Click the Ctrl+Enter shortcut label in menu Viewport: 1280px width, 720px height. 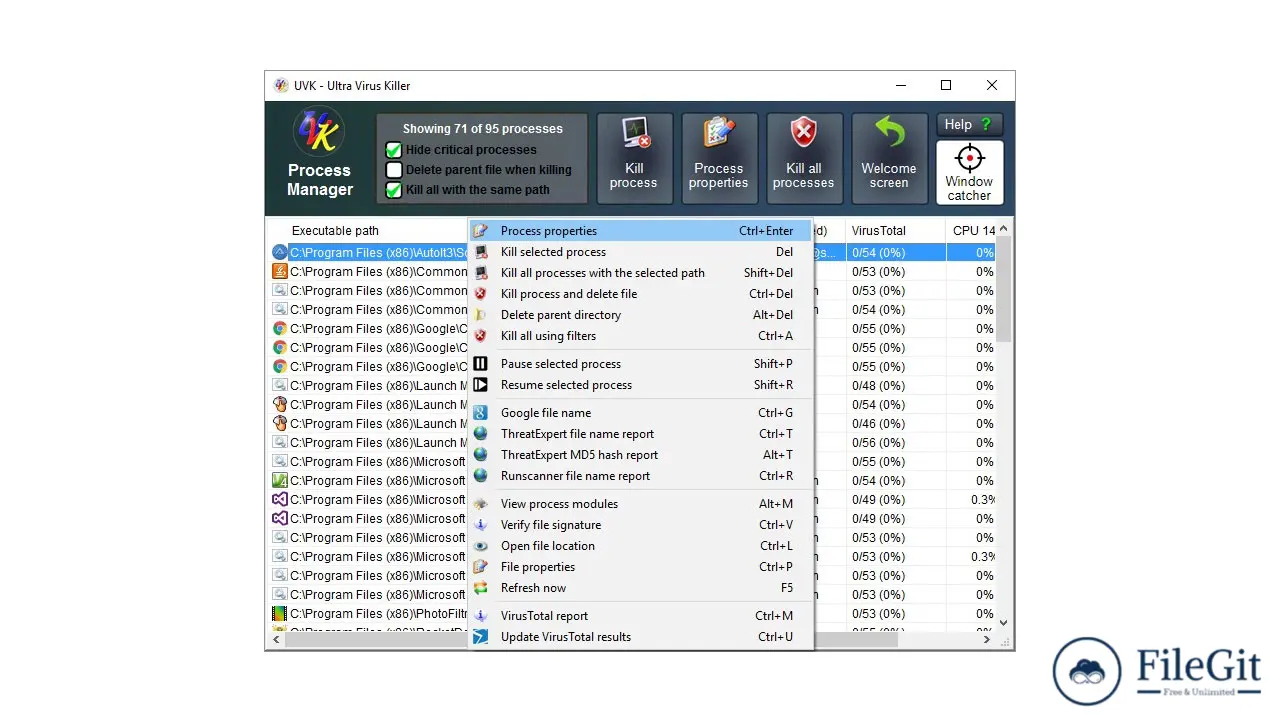click(766, 231)
